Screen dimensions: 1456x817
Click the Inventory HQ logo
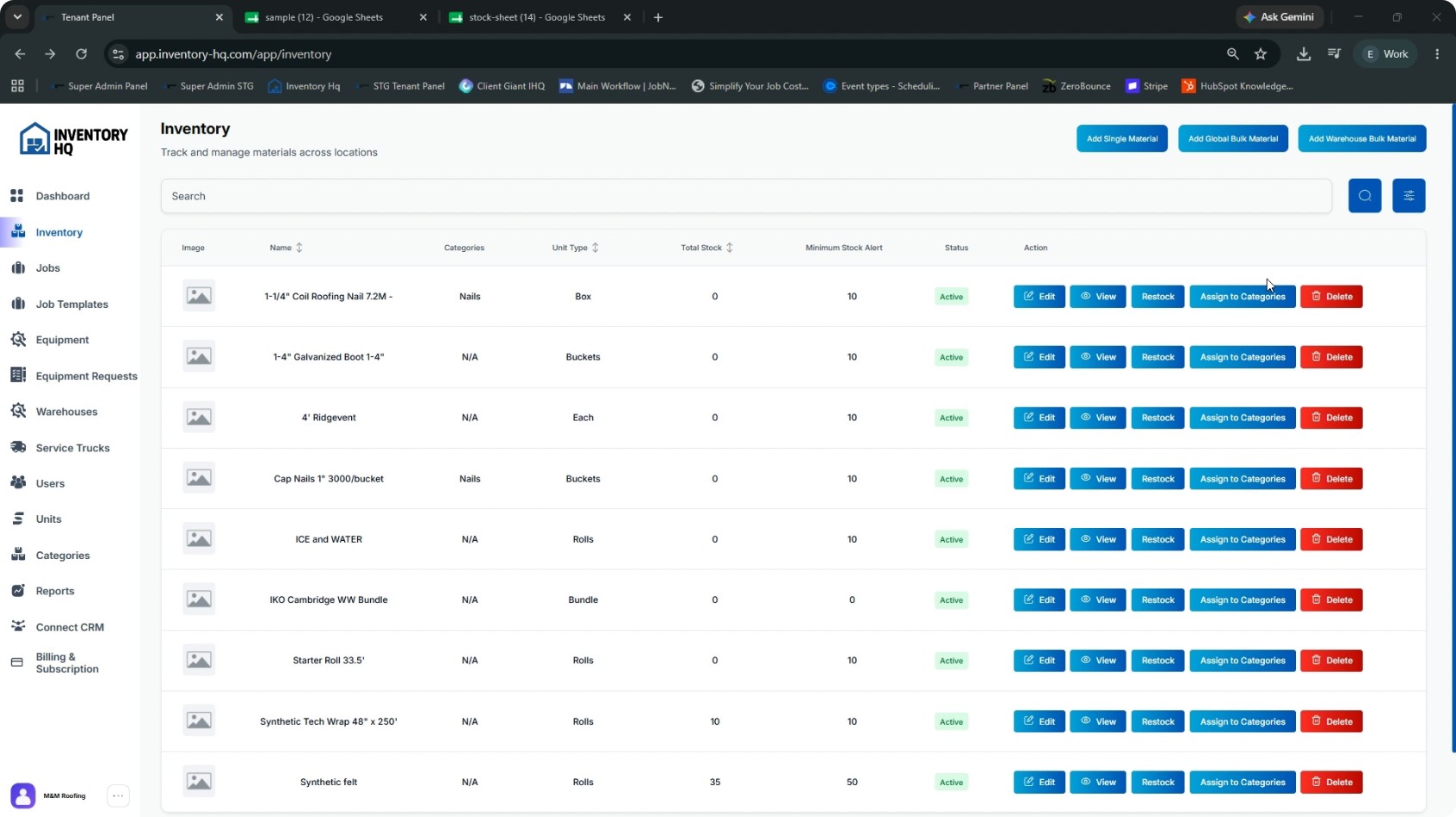pyautogui.click(x=73, y=139)
